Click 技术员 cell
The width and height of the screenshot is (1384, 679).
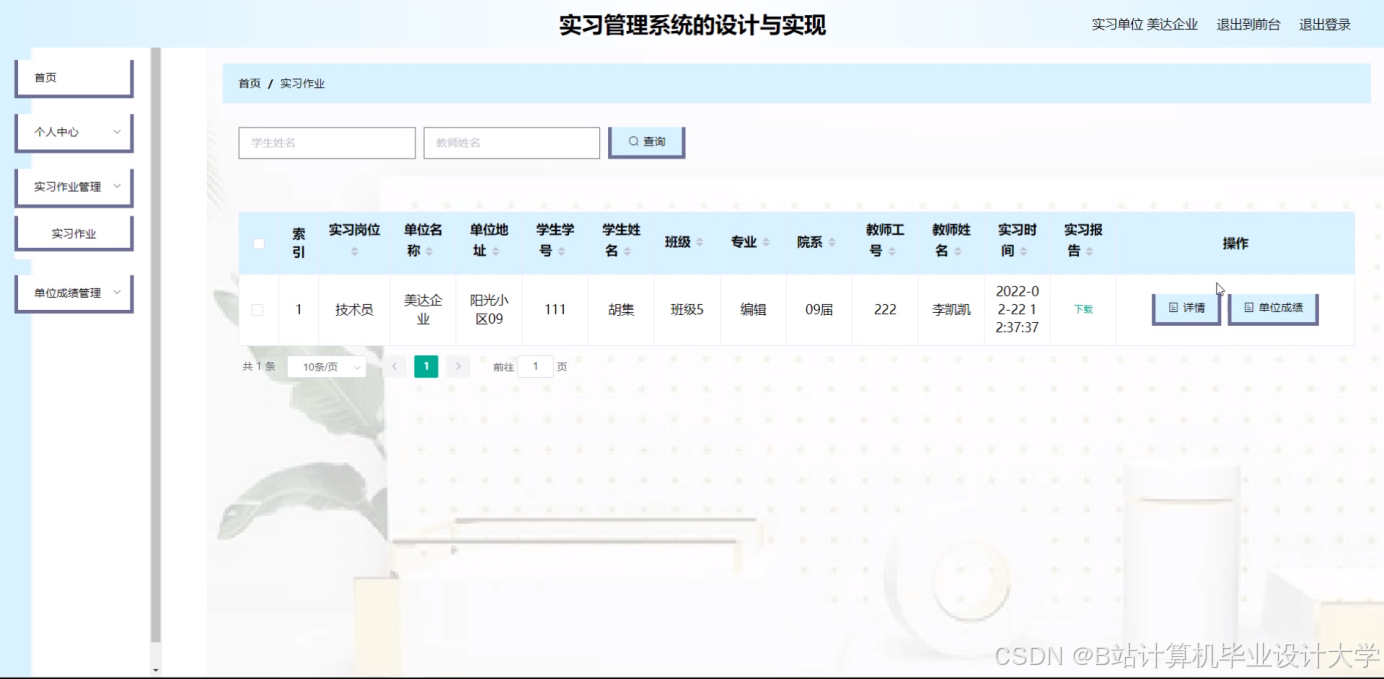354,310
